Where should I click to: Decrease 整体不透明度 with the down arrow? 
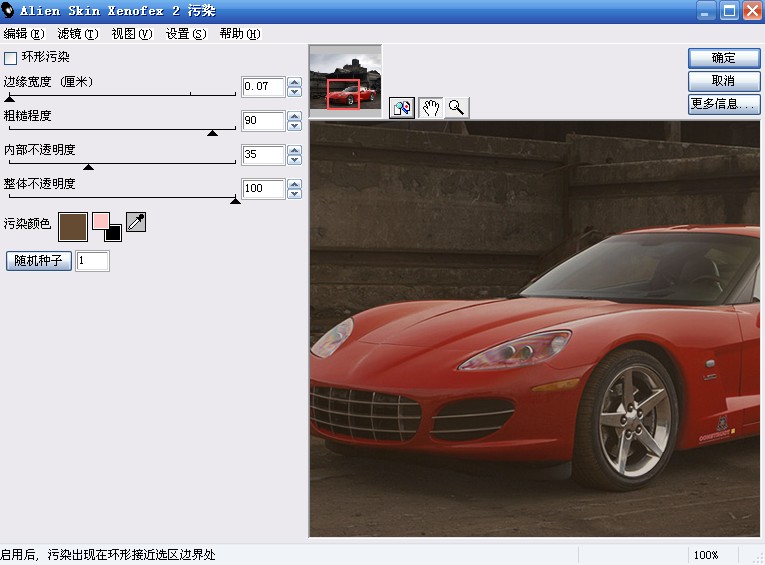[294, 194]
